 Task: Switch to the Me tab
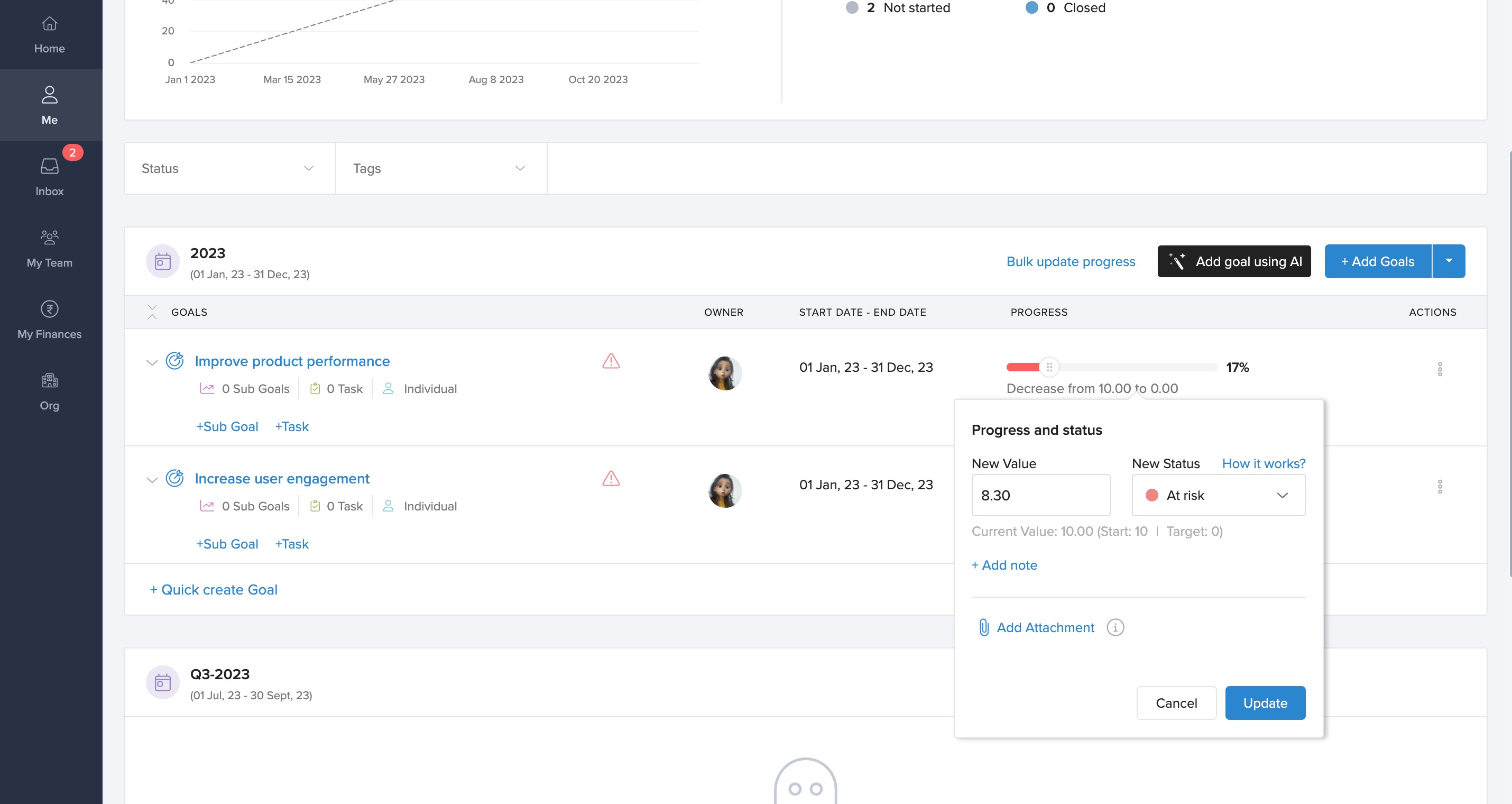tap(49, 105)
